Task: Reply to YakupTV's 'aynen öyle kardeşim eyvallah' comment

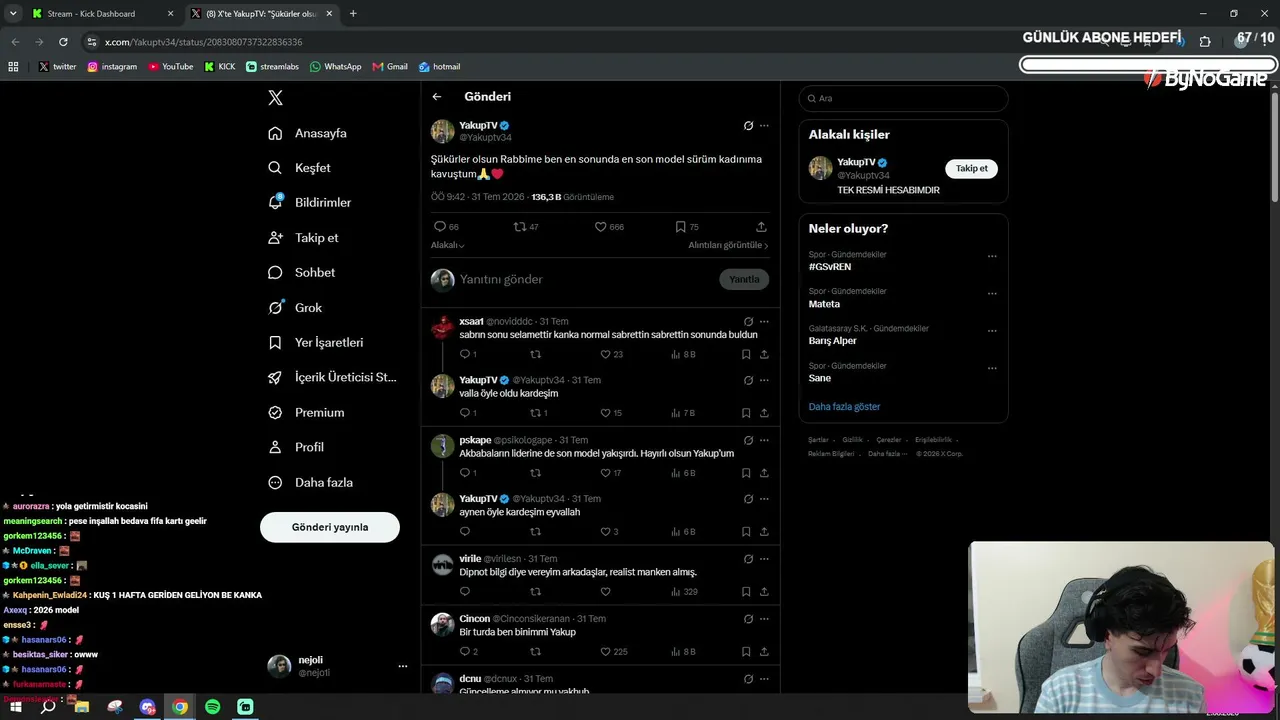Action: (465, 532)
